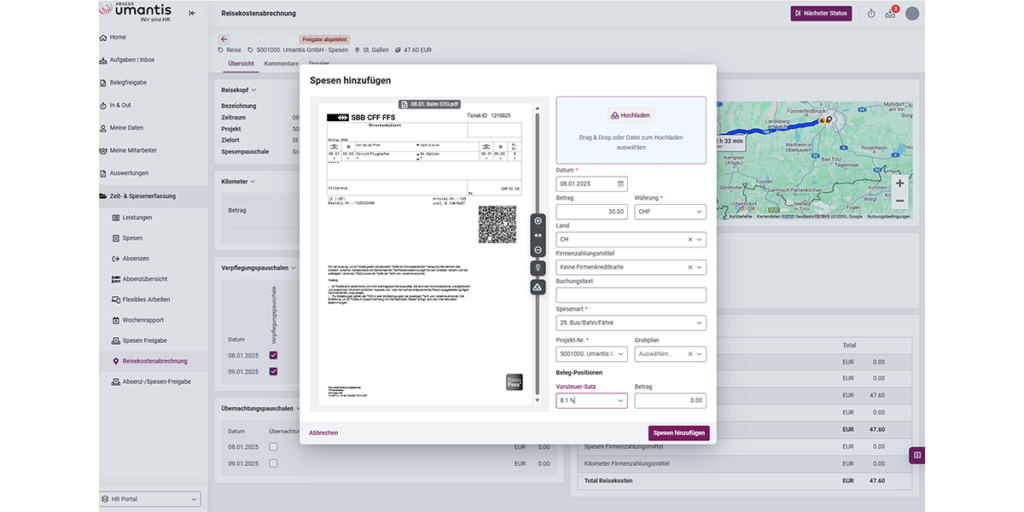Open calendar picker in Datum field
This screenshot has width=1024, height=512.
(621, 184)
